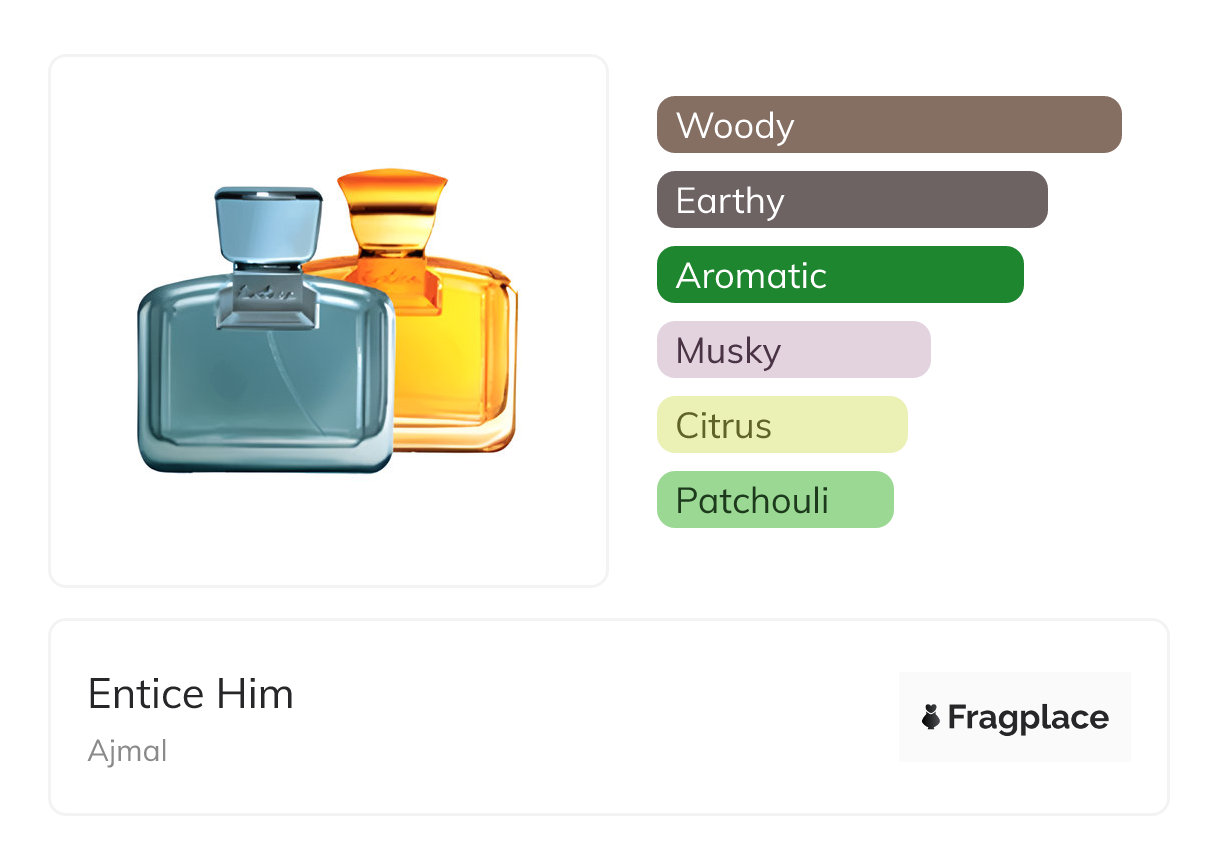The height and width of the screenshot is (864, 1218).
Task: Click the engraved label on blue bottle neck
Action: tap(266, 293)
